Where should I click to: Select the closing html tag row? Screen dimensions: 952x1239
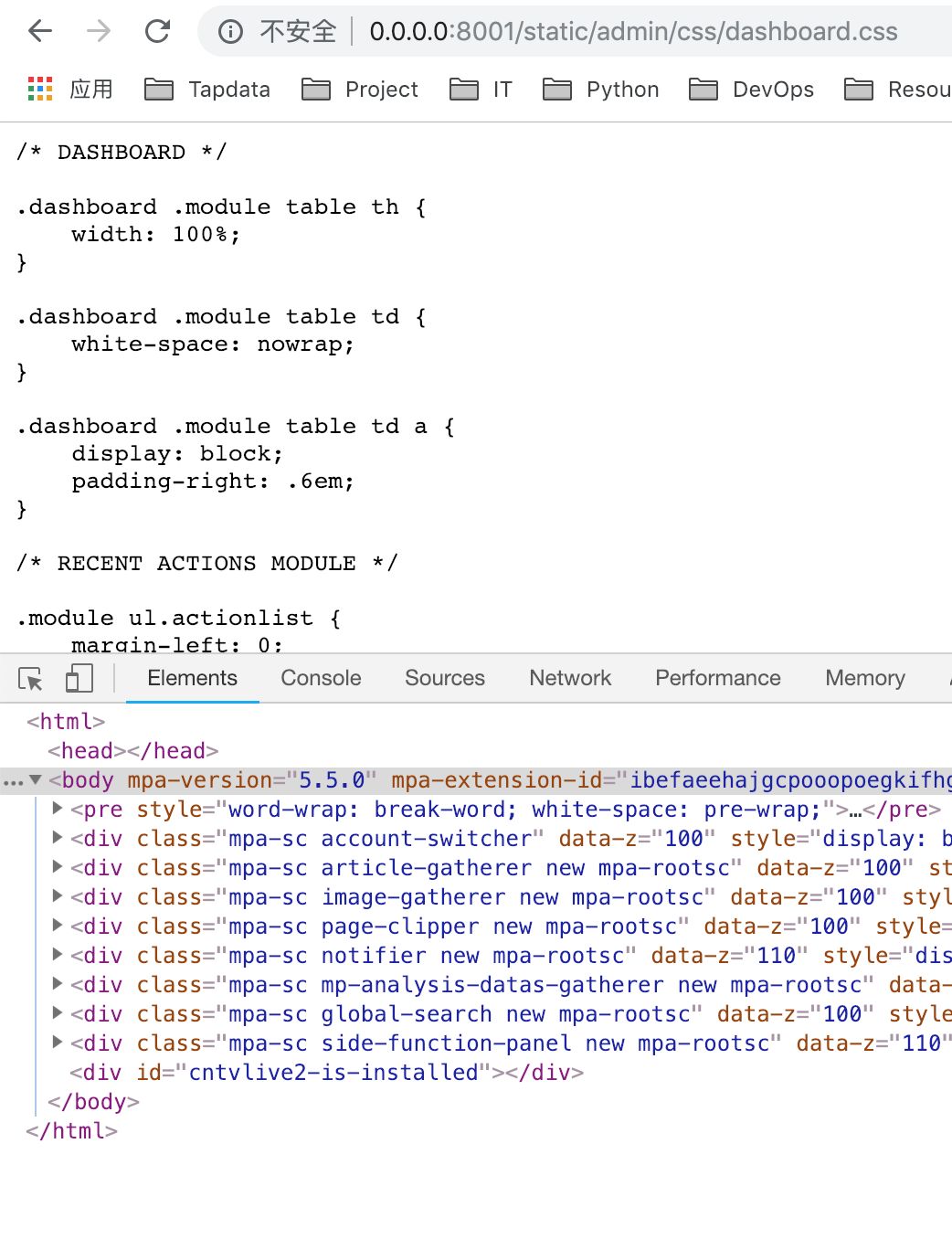pyautogui.click(x=476, y=1131)
